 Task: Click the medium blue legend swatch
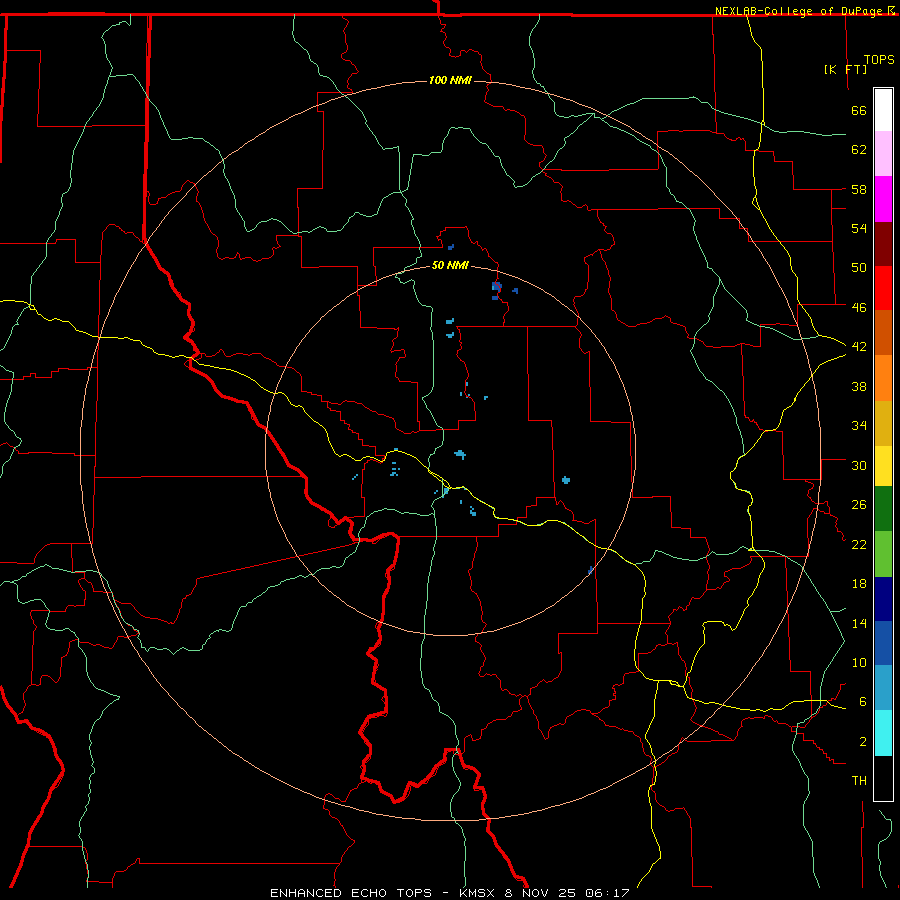[883, 643]
